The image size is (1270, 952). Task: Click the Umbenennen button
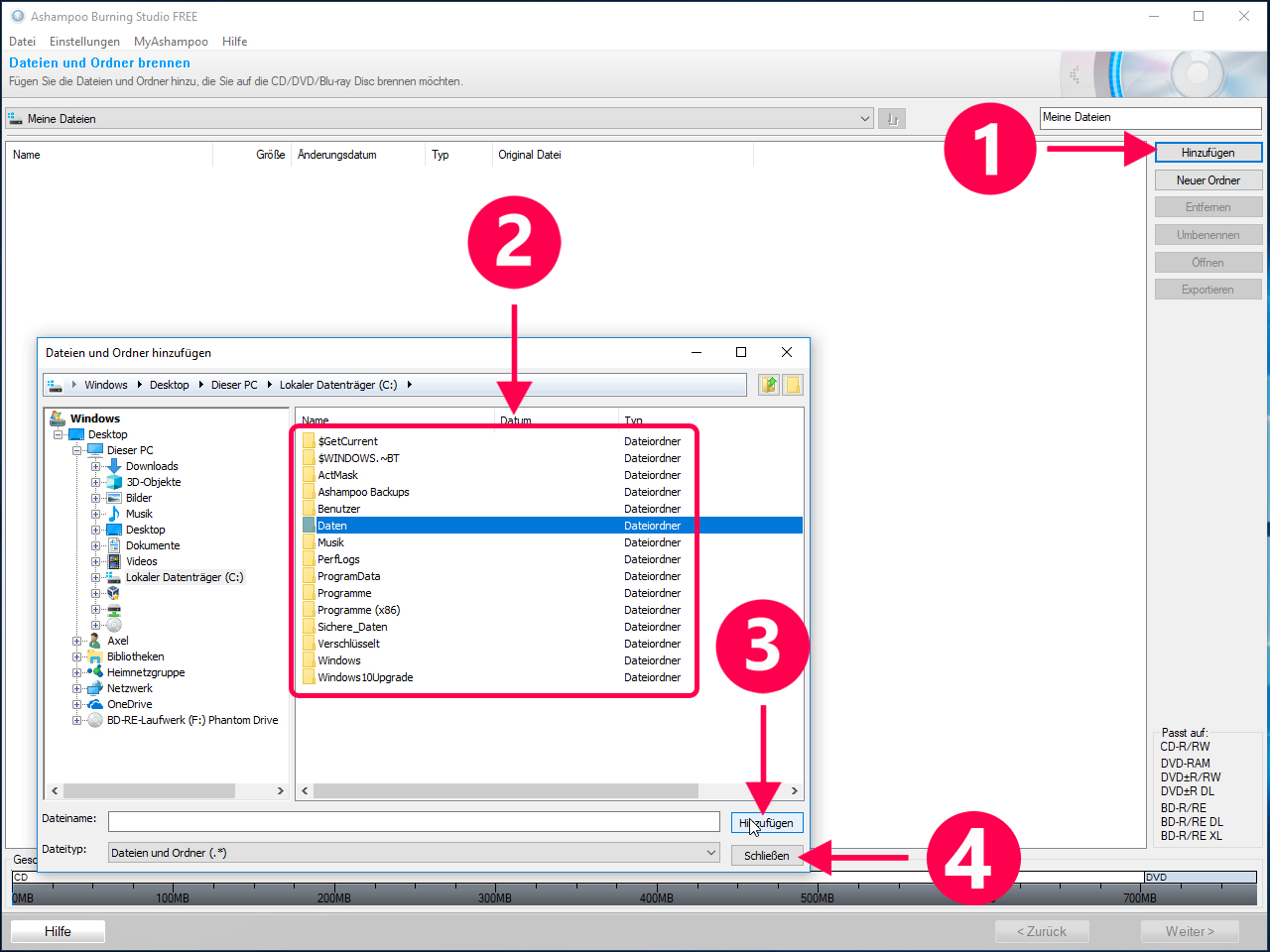1208,235
